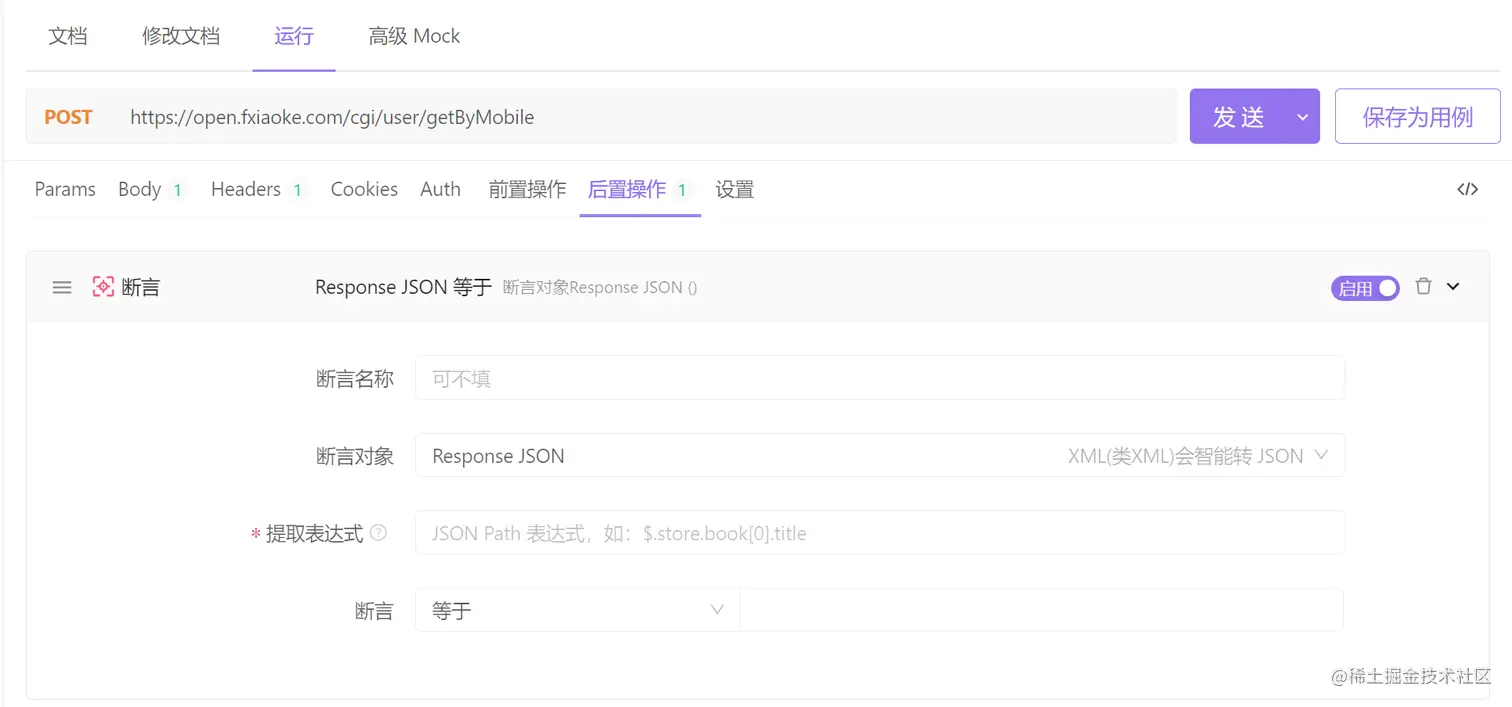Image resolution: width=1512 pixels, height=707 pixels.
Task: Click the 保存为用例 button
Action: [1417, 116]
